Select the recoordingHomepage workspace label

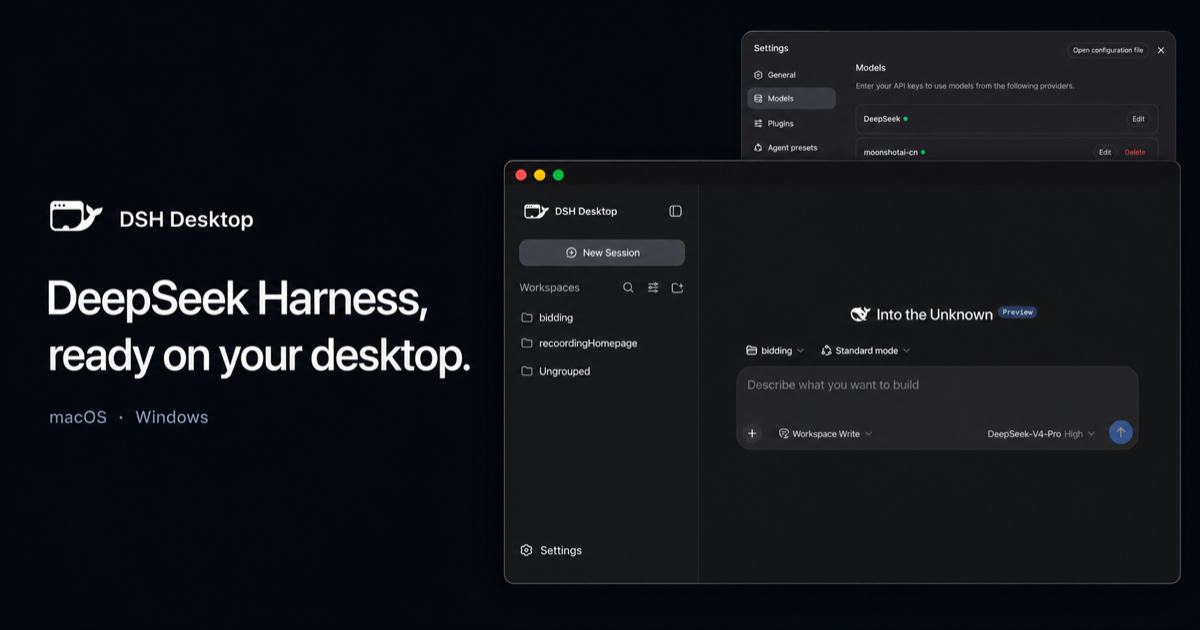588,343
